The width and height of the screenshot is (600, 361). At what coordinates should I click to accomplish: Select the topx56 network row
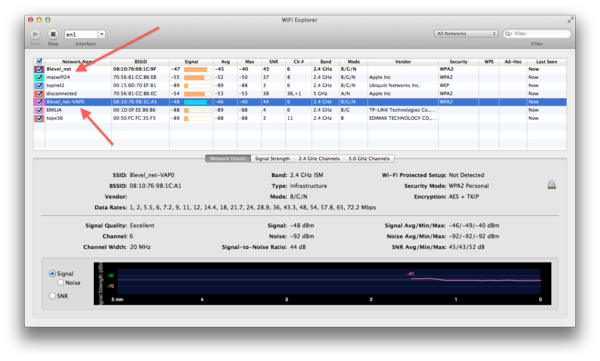coord(300,118)
